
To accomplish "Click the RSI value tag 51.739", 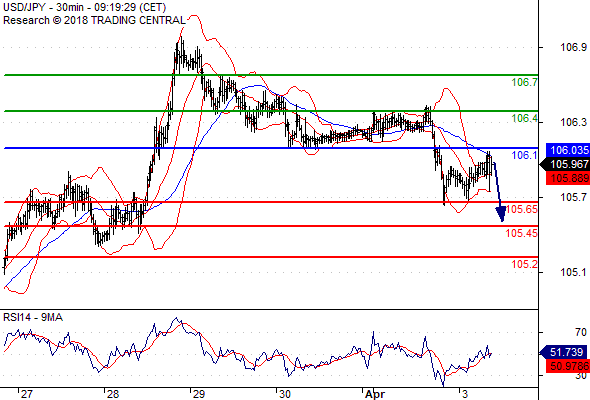I will pos(563,352).
